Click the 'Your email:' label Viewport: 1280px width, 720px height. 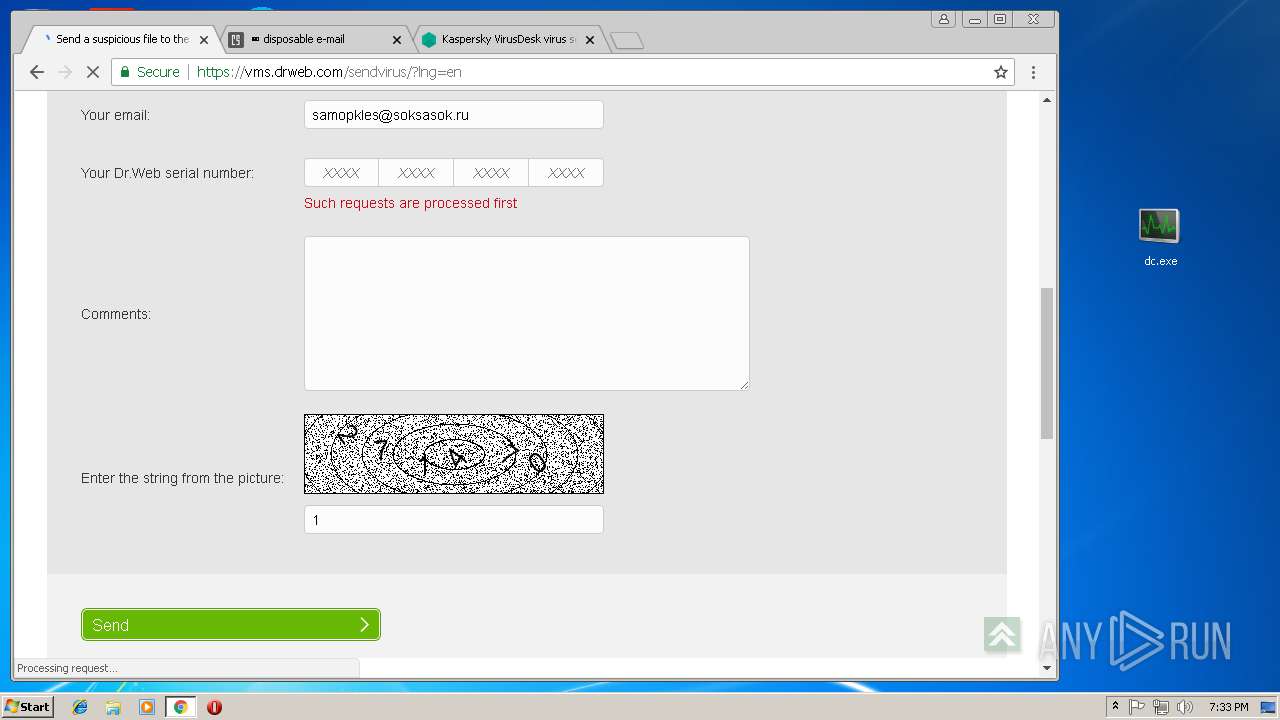point(115,115)
